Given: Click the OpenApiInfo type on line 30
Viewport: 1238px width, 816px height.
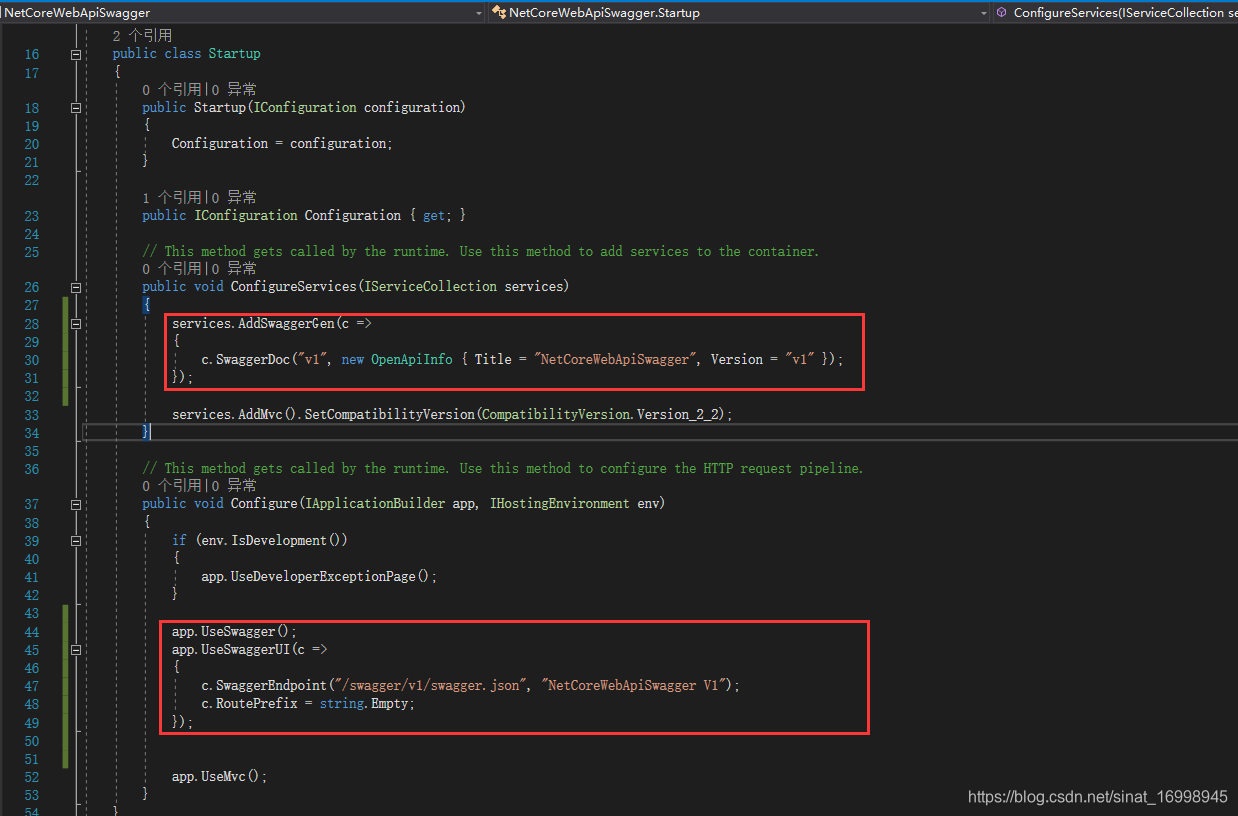Looking at the screenshot, I should (x=412, y=360).
